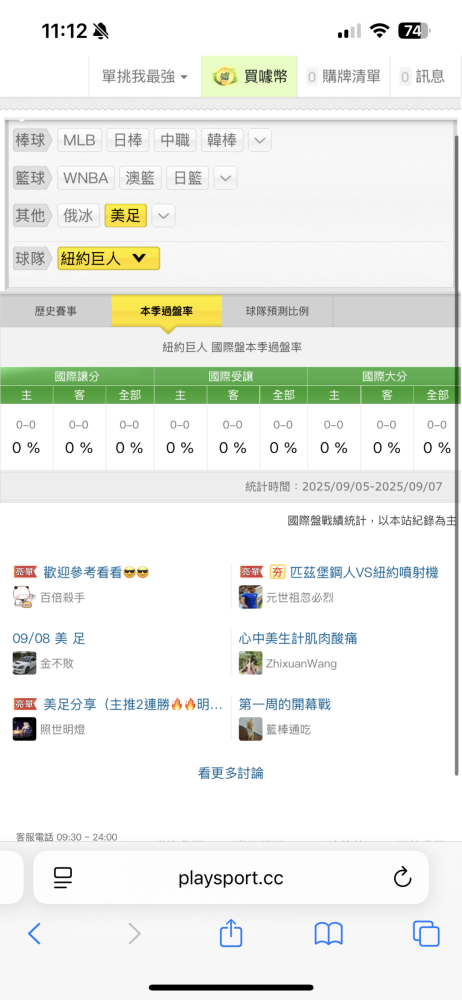Tap the 棒球 category label
This screenshot has height=1000, width=462.
(x=33, y=140)
